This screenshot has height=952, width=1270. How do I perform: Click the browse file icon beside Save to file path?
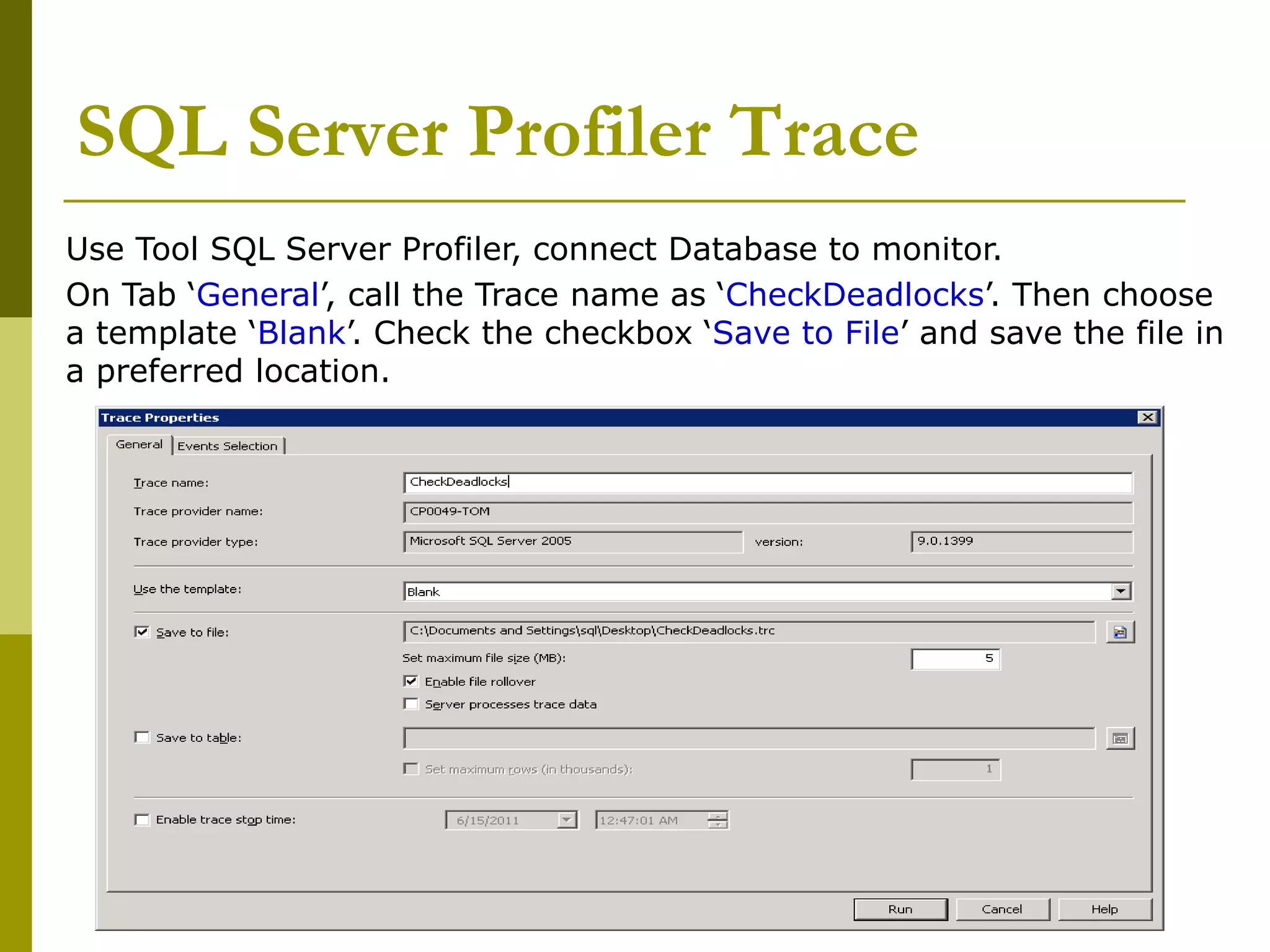(x=1120, y=632)
